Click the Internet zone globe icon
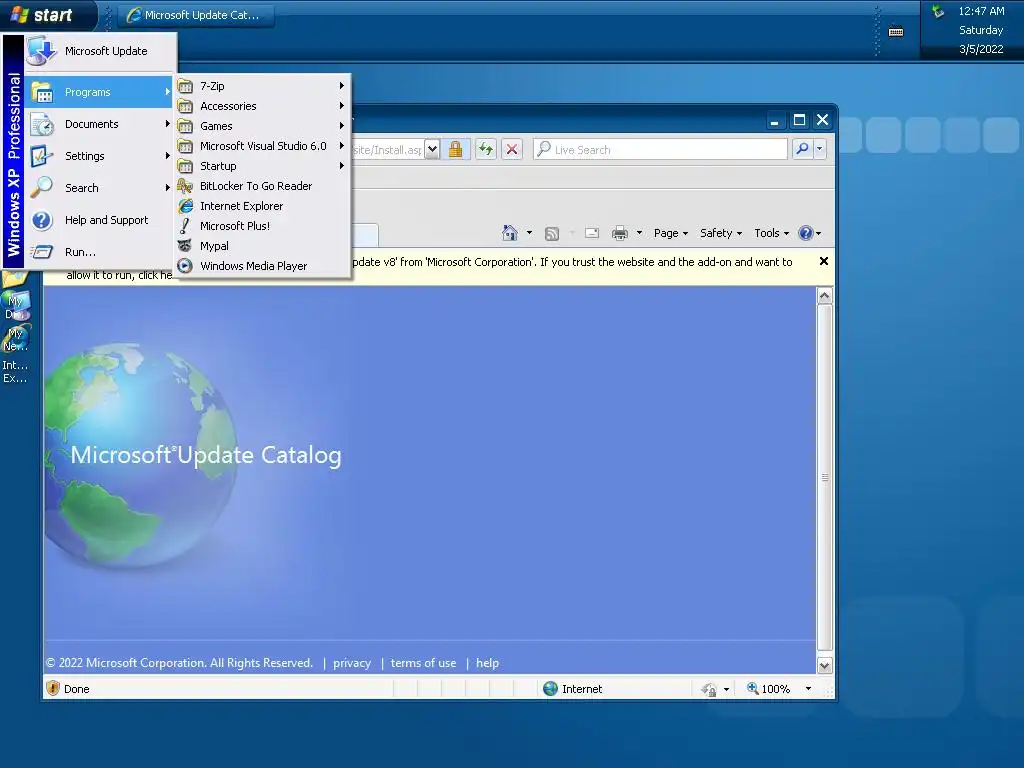This screenshot has width=1024, height=768. [x=551, y=688]
